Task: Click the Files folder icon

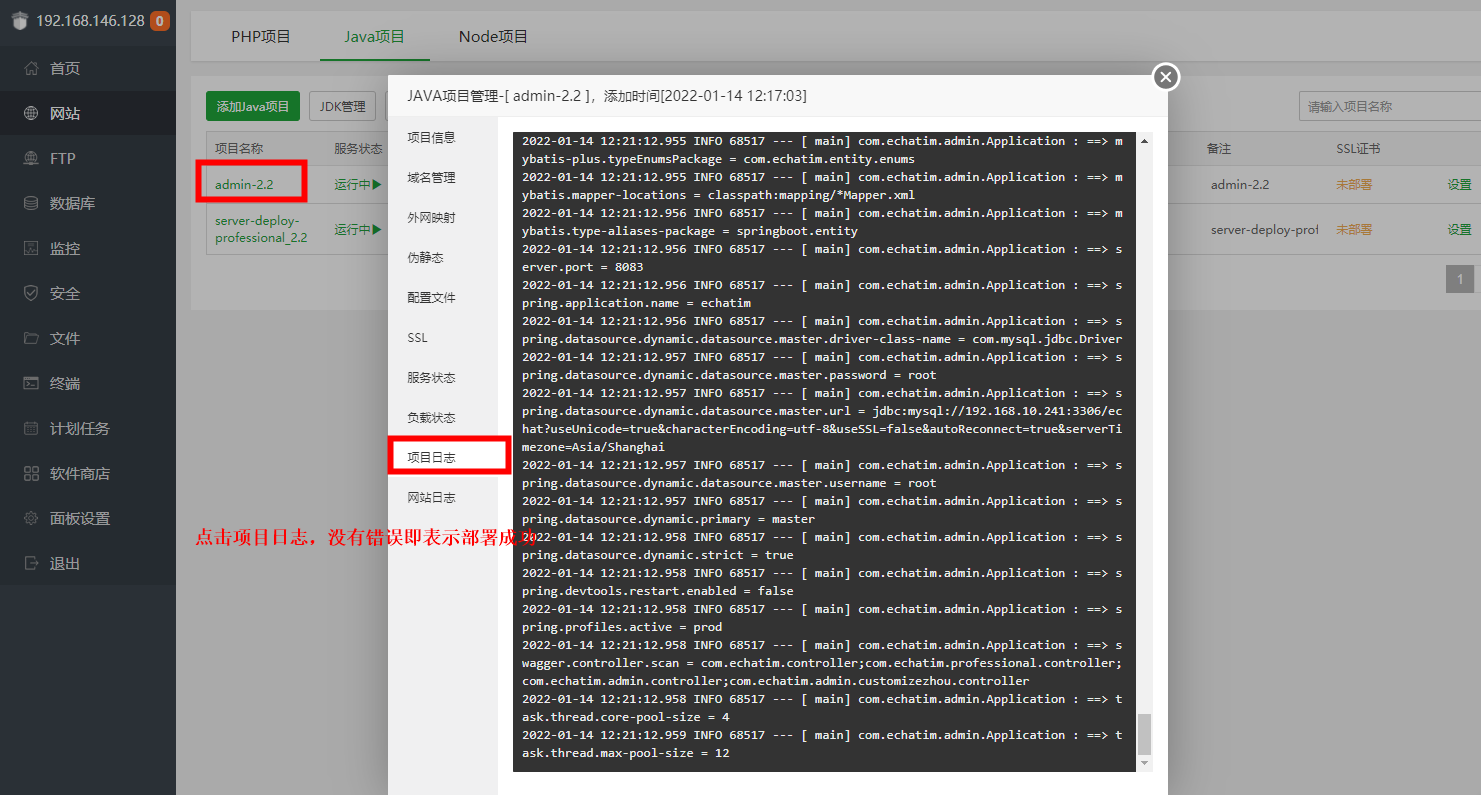Action: [31, 339]
